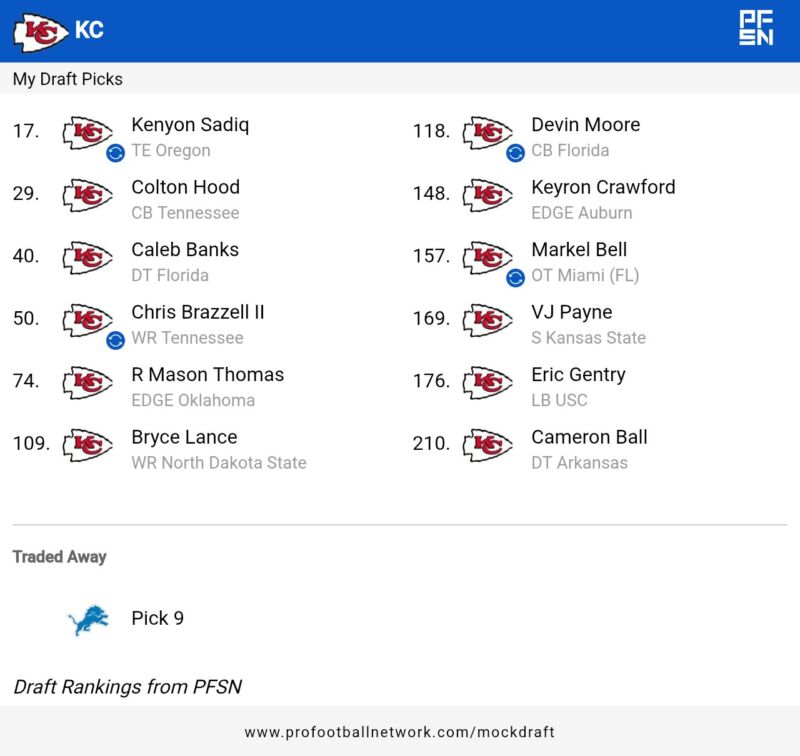Click the Detroit Lions logo under Traded Away
This screenshot has height=756, width=800.
(x=87, y=619)
